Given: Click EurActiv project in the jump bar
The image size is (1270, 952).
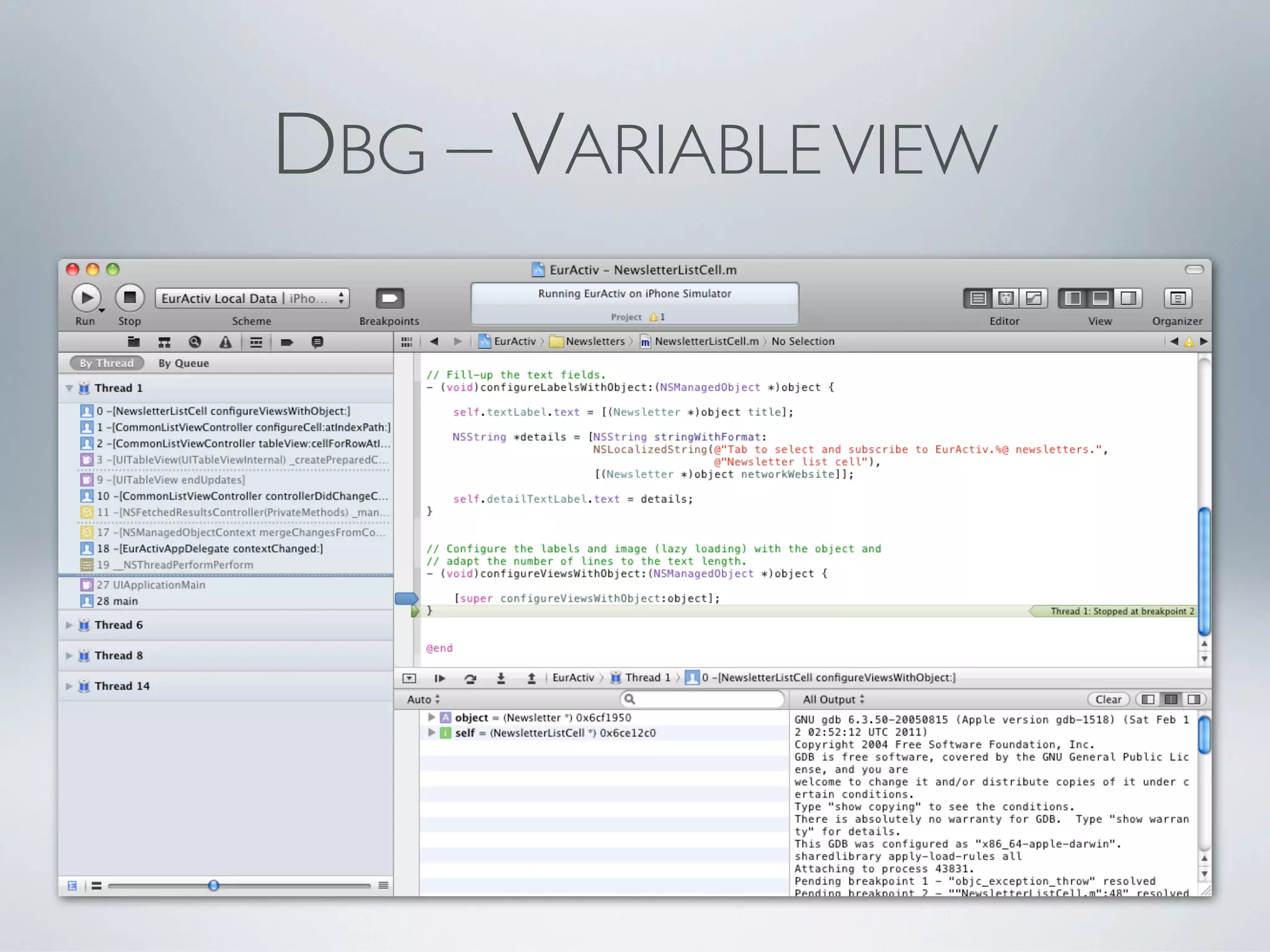Looking at the screenshot, I should click(x=507, y=342).
